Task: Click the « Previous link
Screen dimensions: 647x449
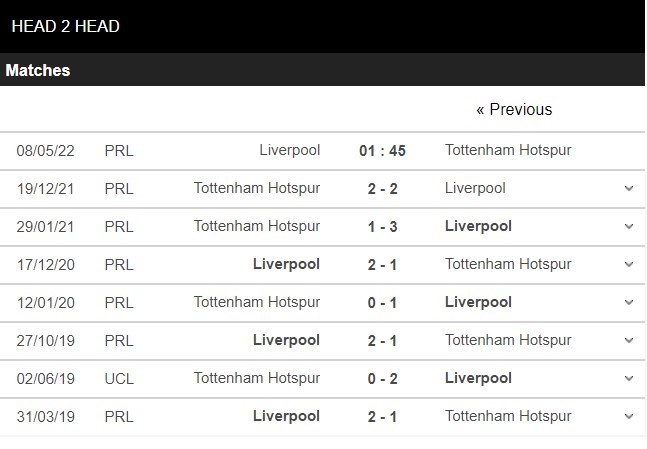Action: point(514,109)
